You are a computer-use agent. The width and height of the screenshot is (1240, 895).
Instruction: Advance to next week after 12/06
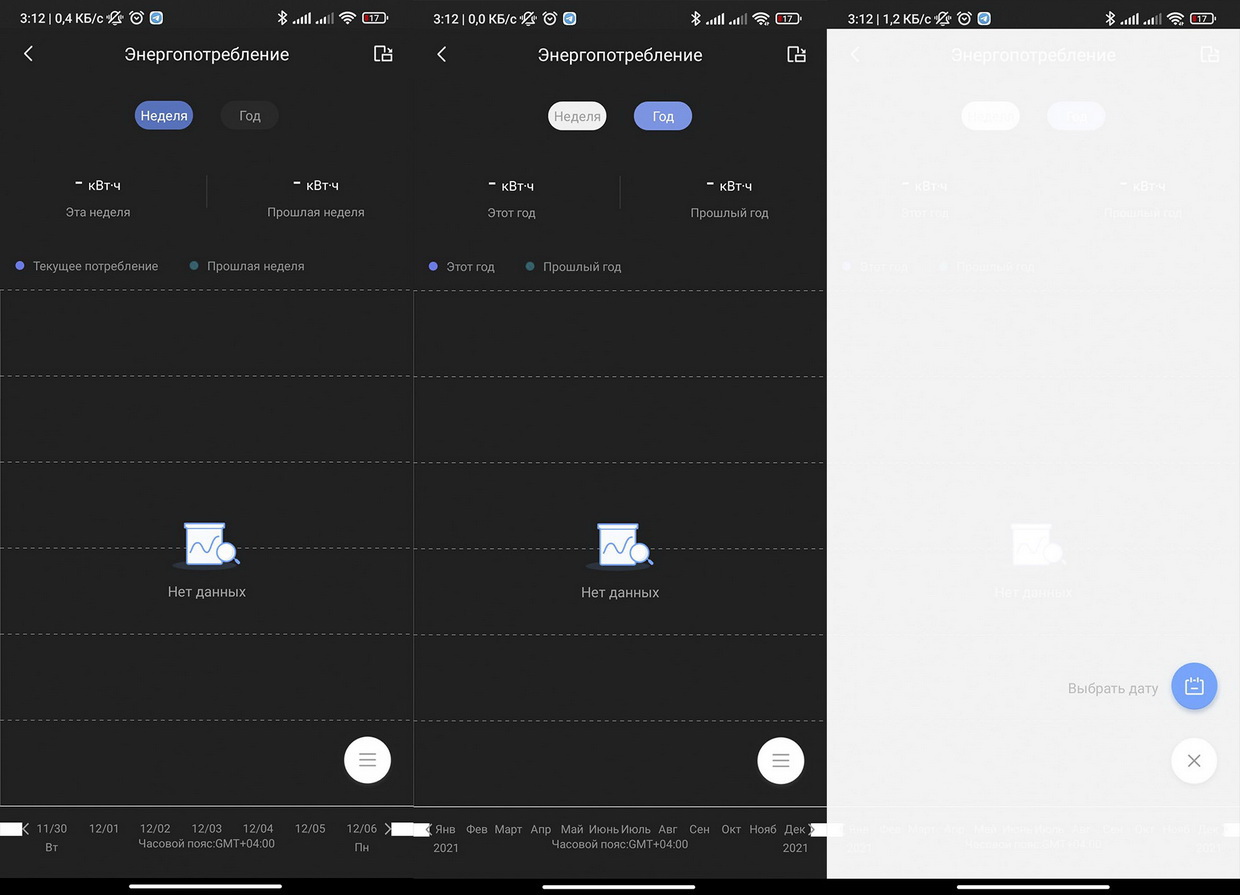point(388,829)
